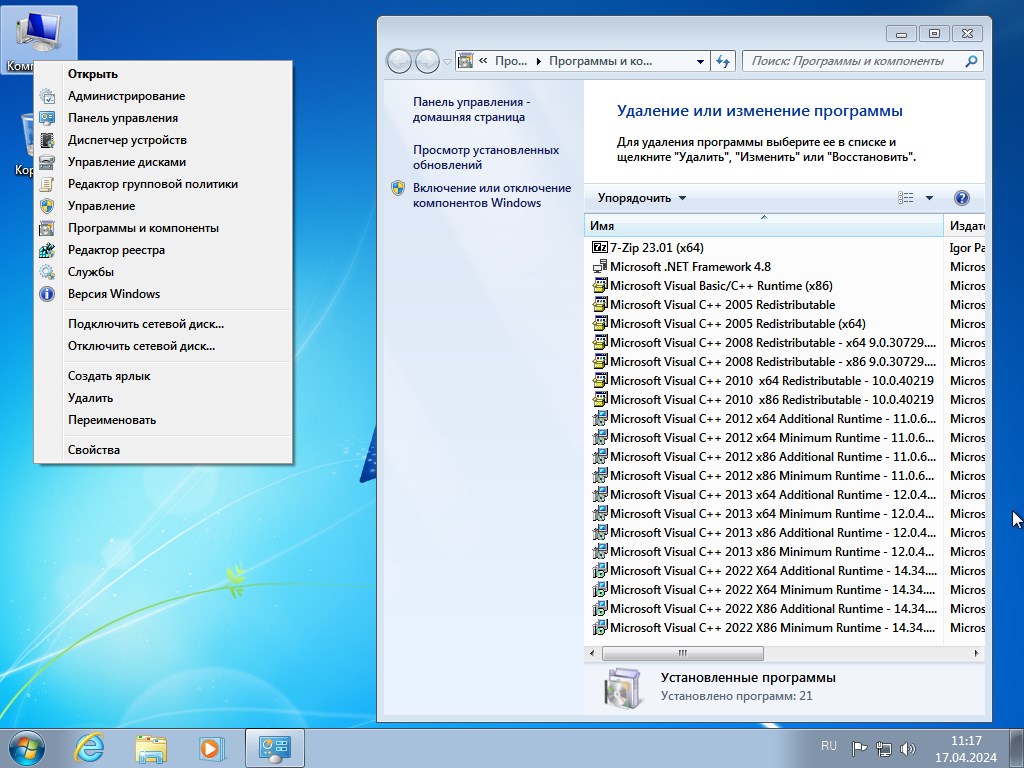Select Visual C++ 2010 x64 Redistributable row
Image resolution: width=1024 pixels, height=768 pixels.
tap(763, 380)
